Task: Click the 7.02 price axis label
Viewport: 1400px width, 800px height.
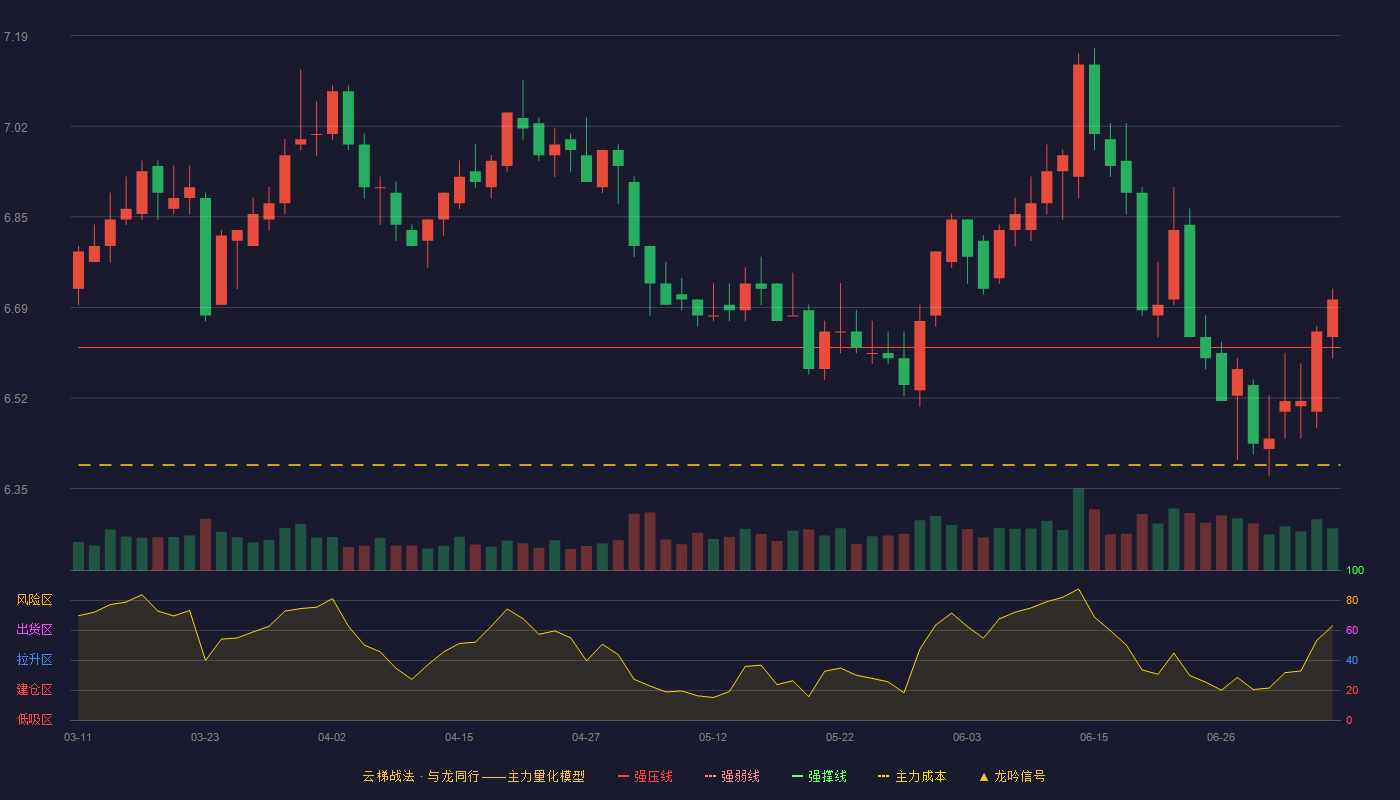Action: (x=16, y=127)
